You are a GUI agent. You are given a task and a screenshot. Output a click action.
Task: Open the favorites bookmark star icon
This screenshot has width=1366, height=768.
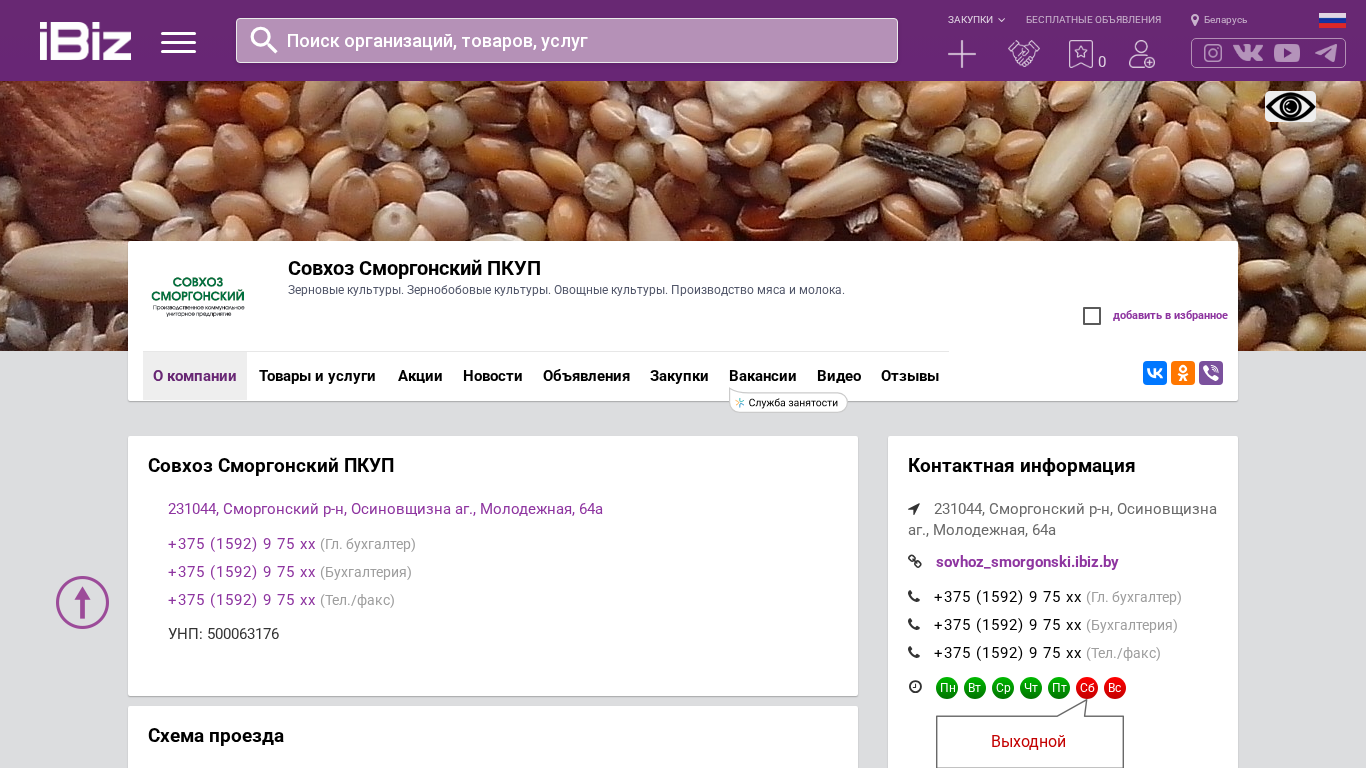(x=1081, y=54)
